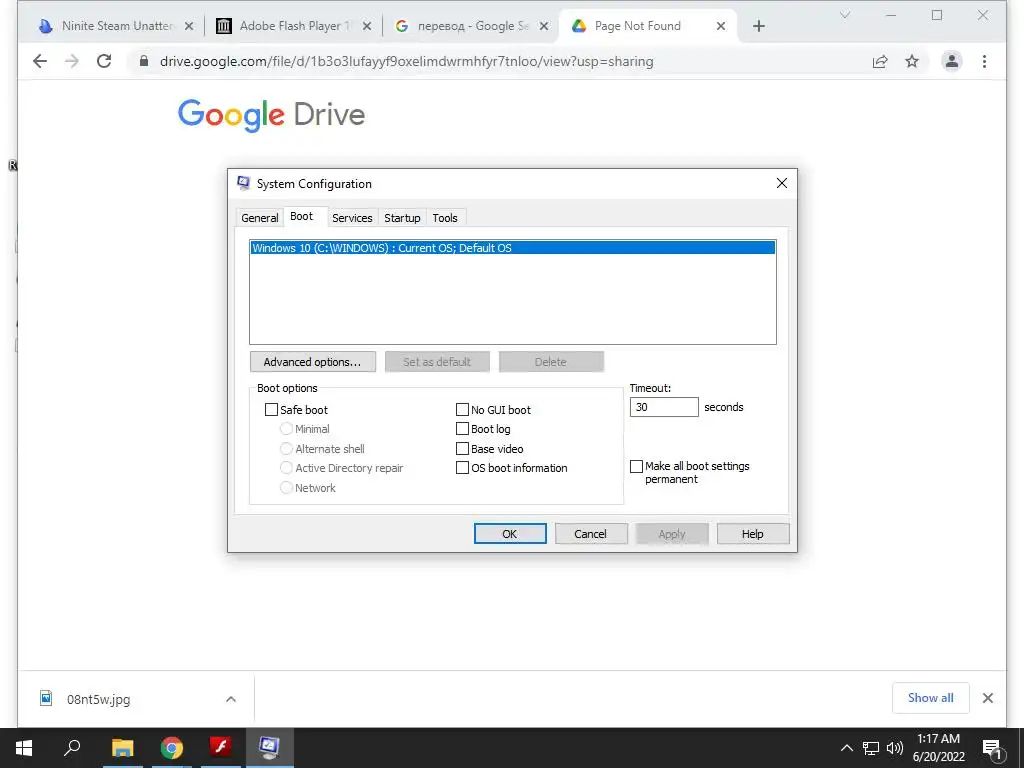Confirm with the OK button
Viewport: 1024px width, 768px height.
pyautogui.click(x=509, y=534)
